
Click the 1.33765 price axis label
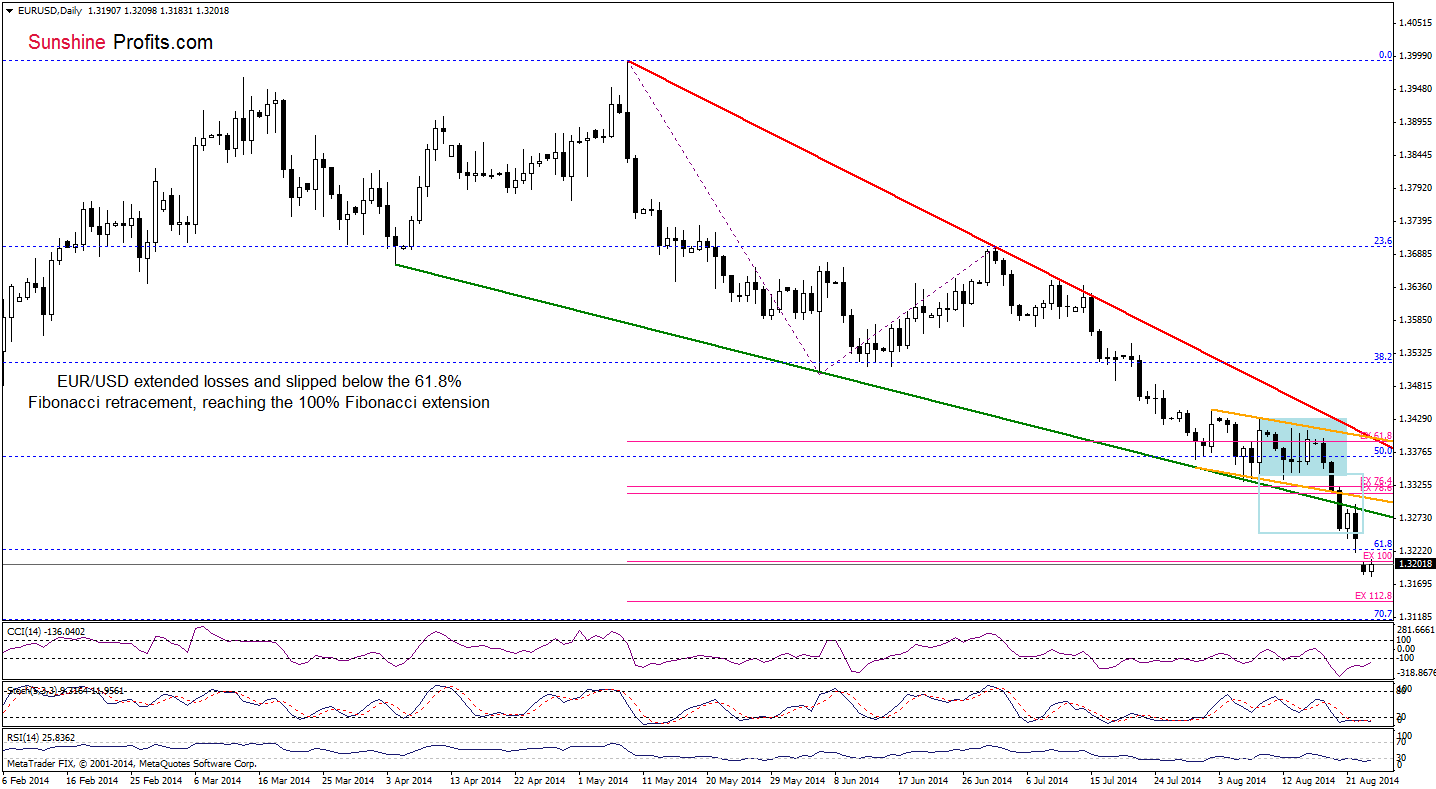[x=1415, y=452]
